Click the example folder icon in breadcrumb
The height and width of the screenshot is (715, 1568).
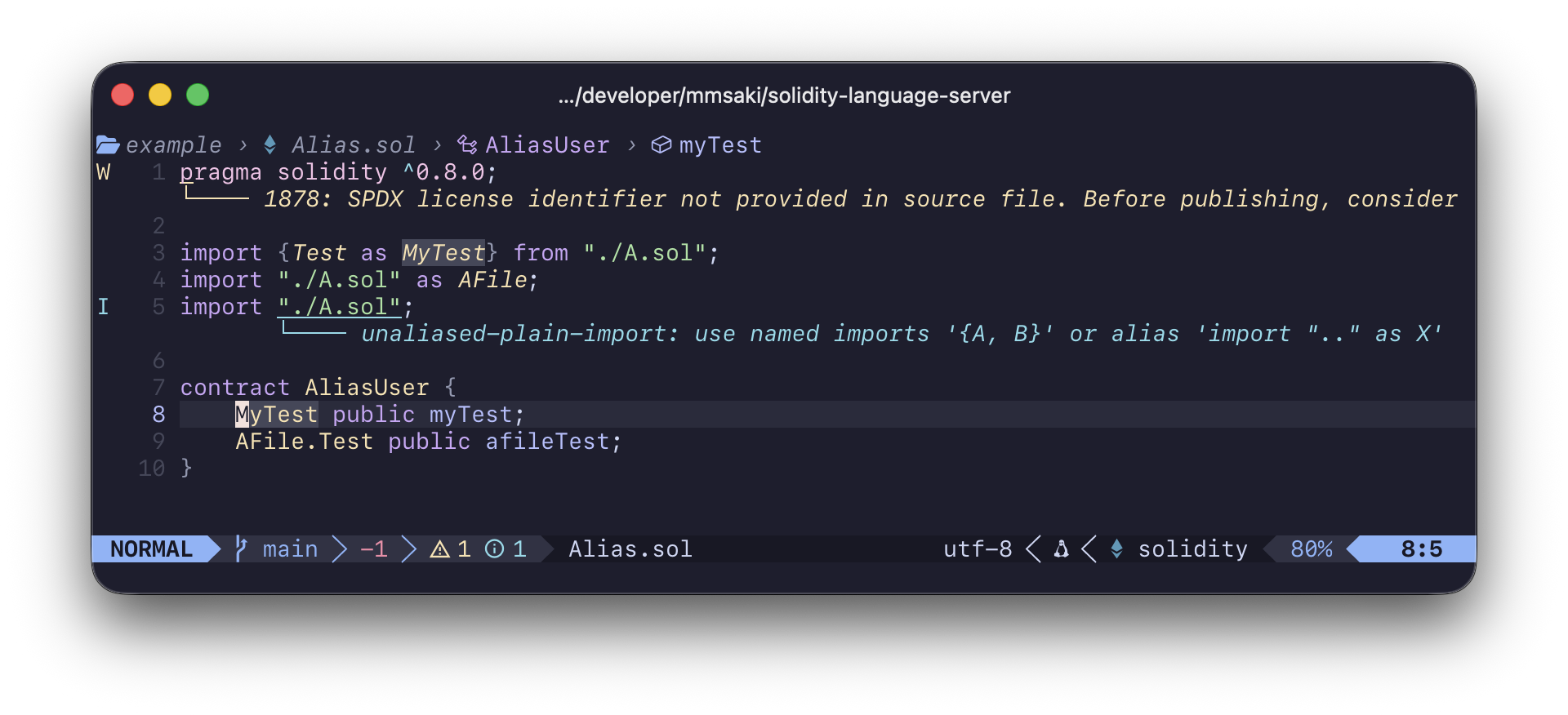107,145
